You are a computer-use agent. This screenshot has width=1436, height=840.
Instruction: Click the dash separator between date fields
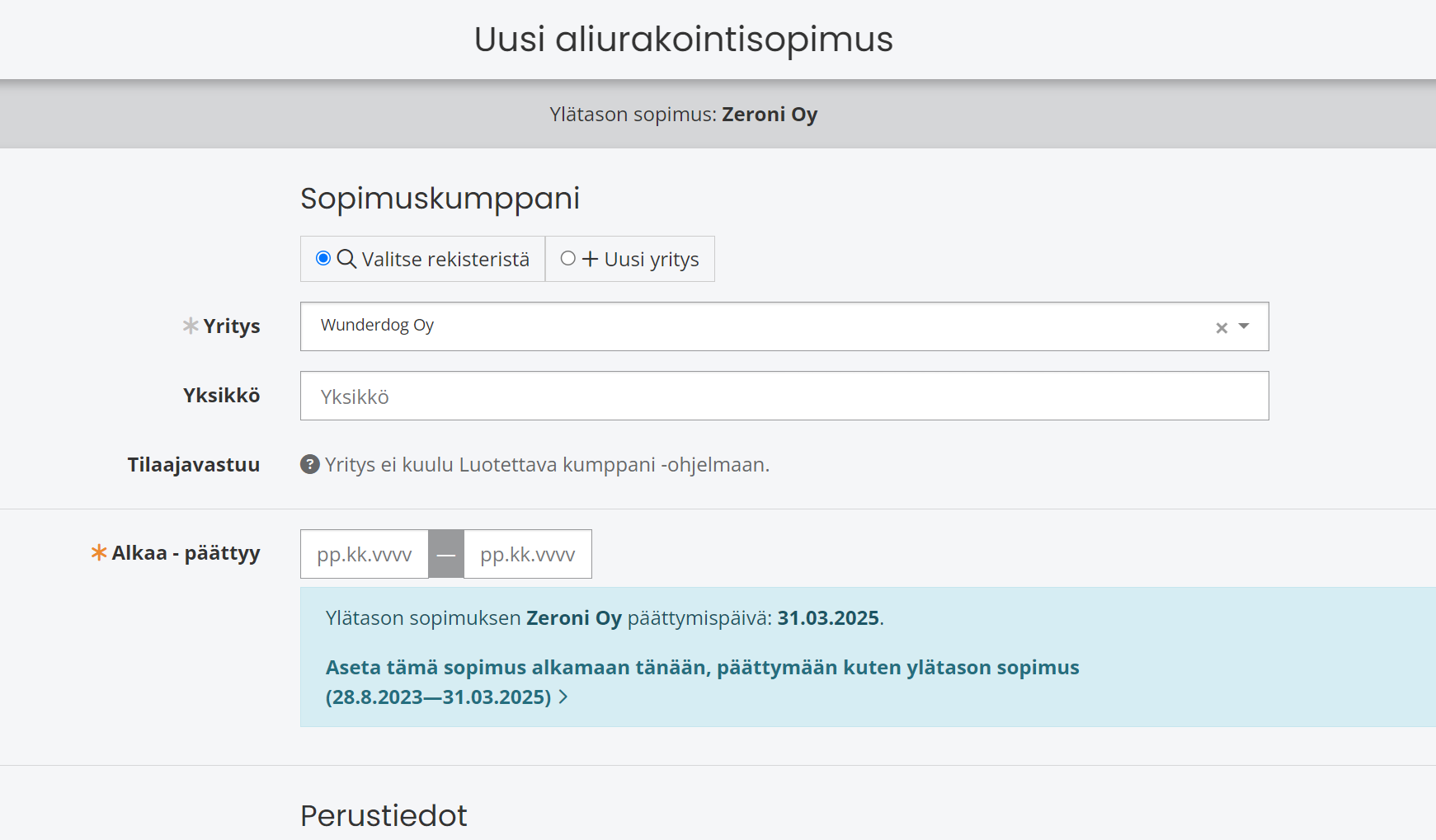point(446,554)
